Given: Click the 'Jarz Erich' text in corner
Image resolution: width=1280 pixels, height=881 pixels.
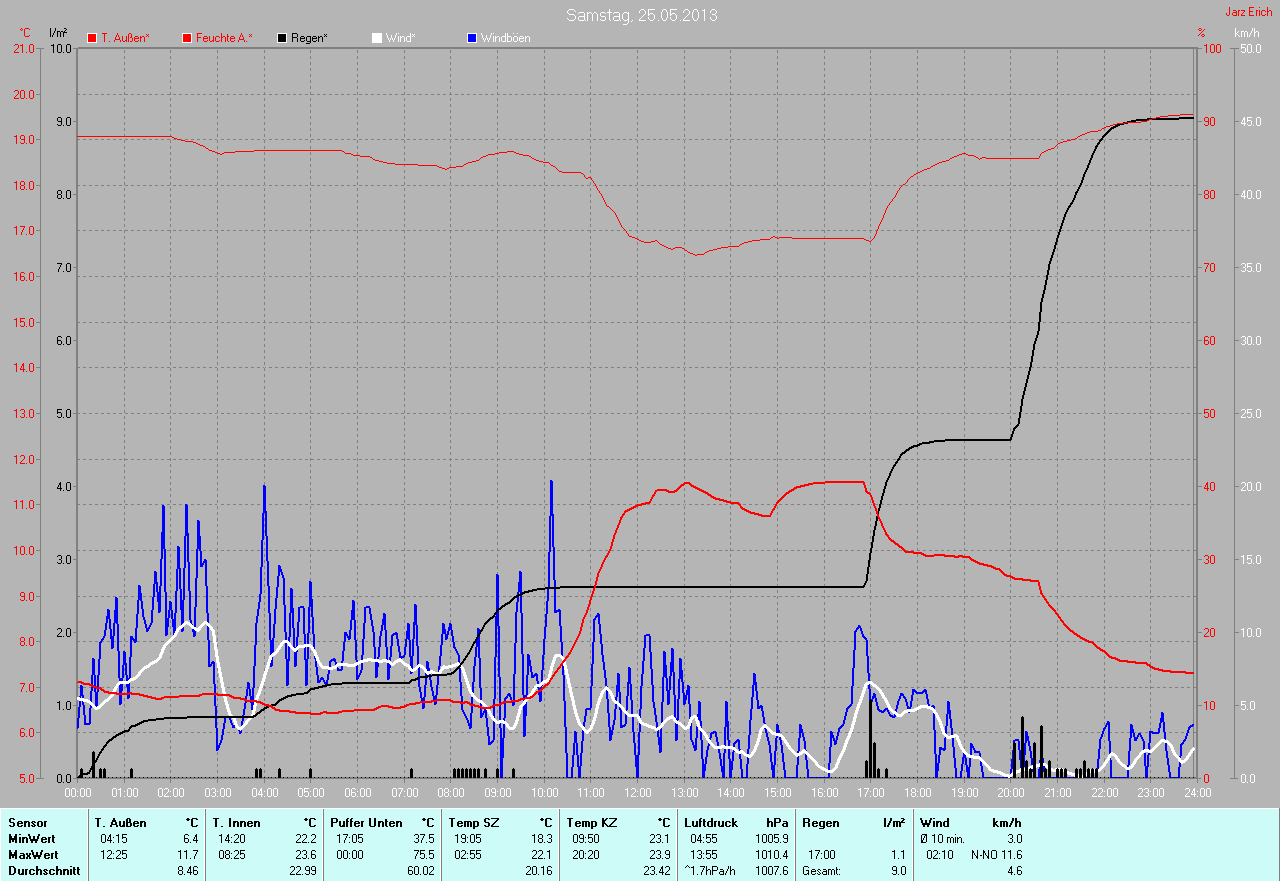Looking at the screenshot, I should [1249, 12].
